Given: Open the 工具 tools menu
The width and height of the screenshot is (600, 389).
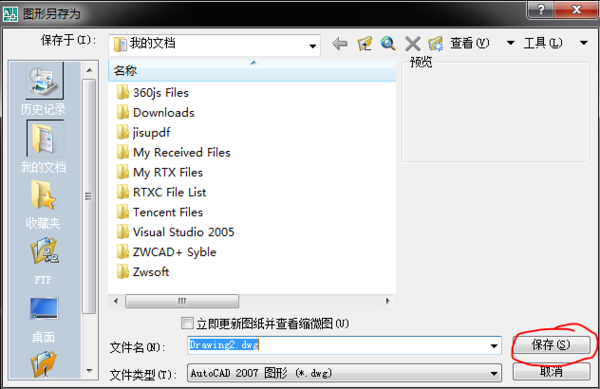Looking at the screenshot, I should 556,43.
